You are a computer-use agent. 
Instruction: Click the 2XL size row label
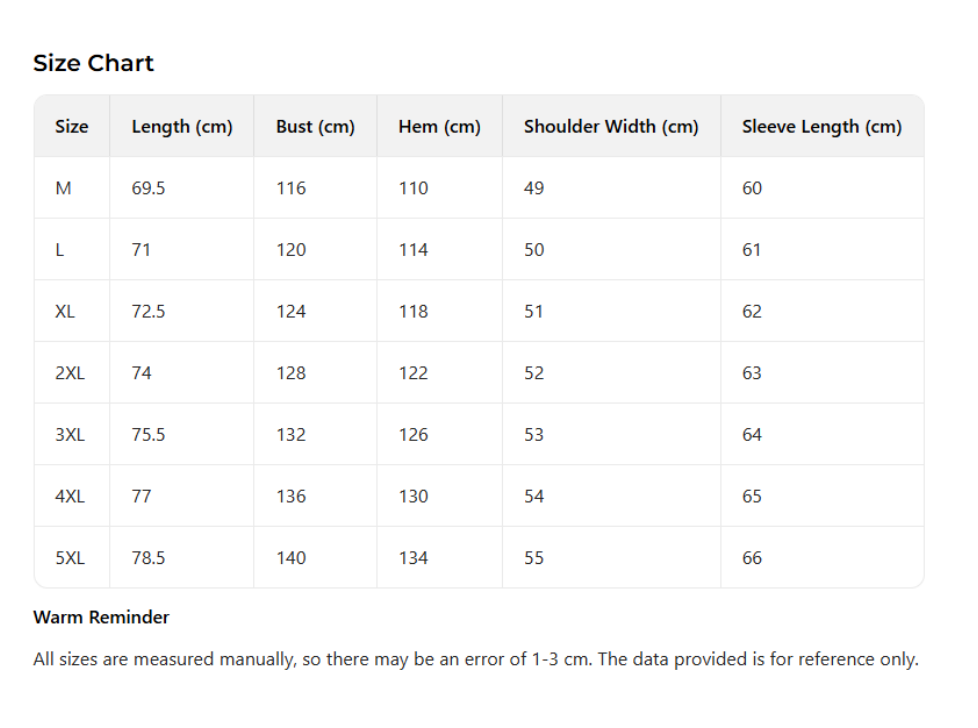tap(70, 373)
